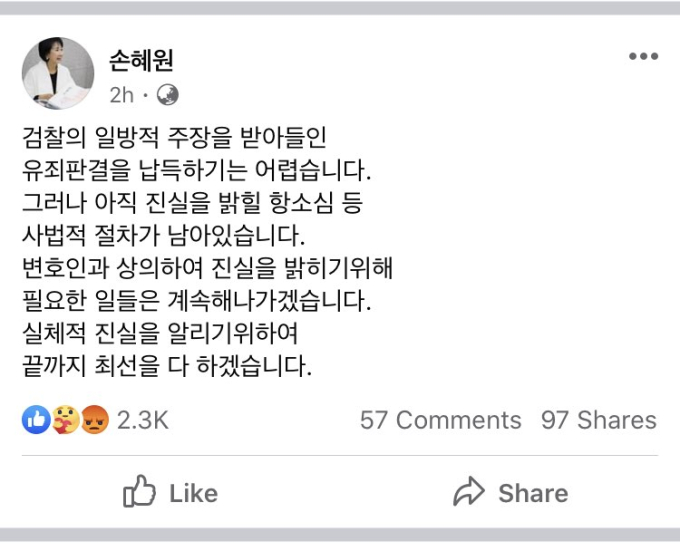Screen dimensions: 680x551
Task: Click the final post line 끝까지 최선을 다 하겠습니다
Action: tap(167, 366)
